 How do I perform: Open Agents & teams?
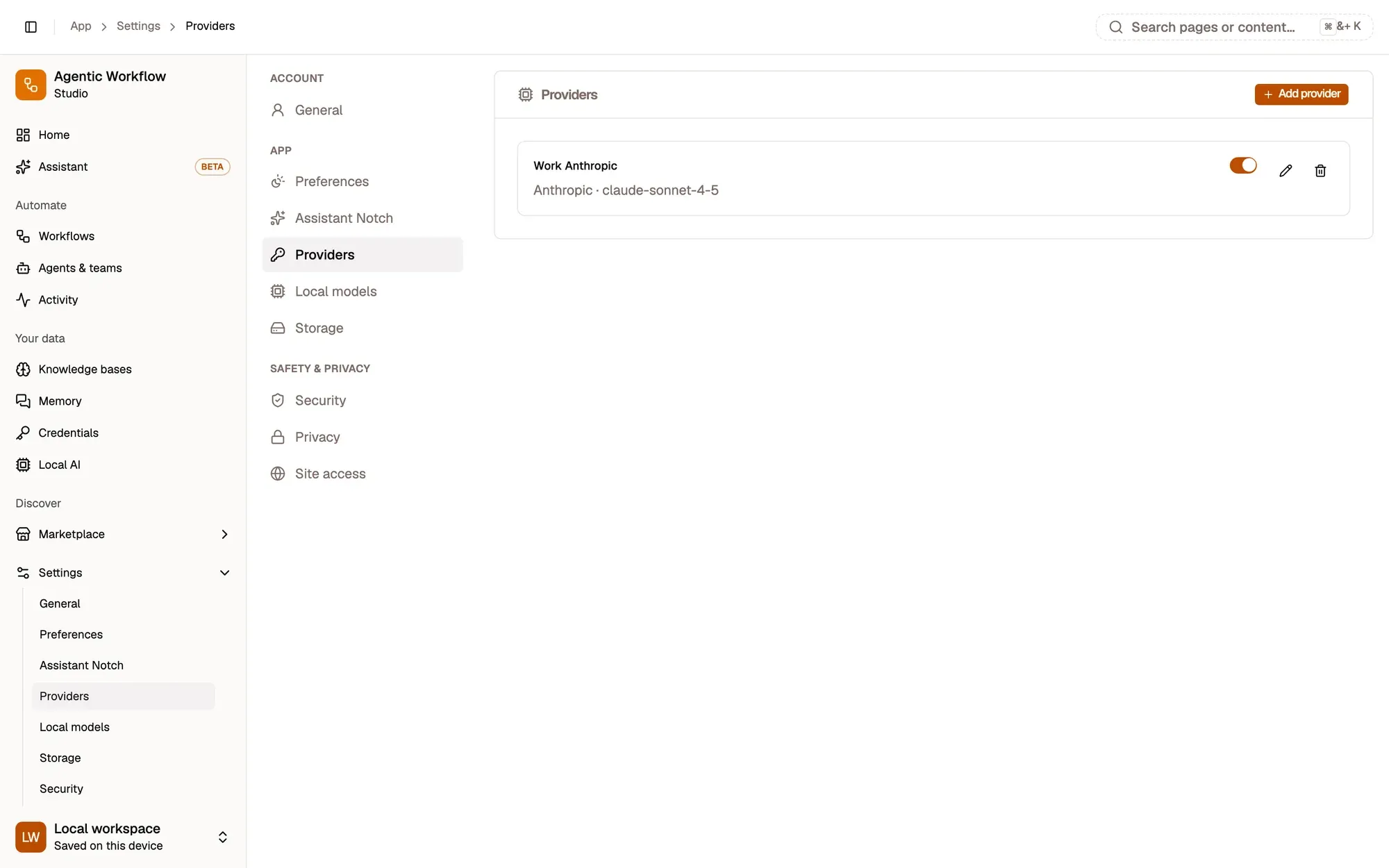click(123, 268)
